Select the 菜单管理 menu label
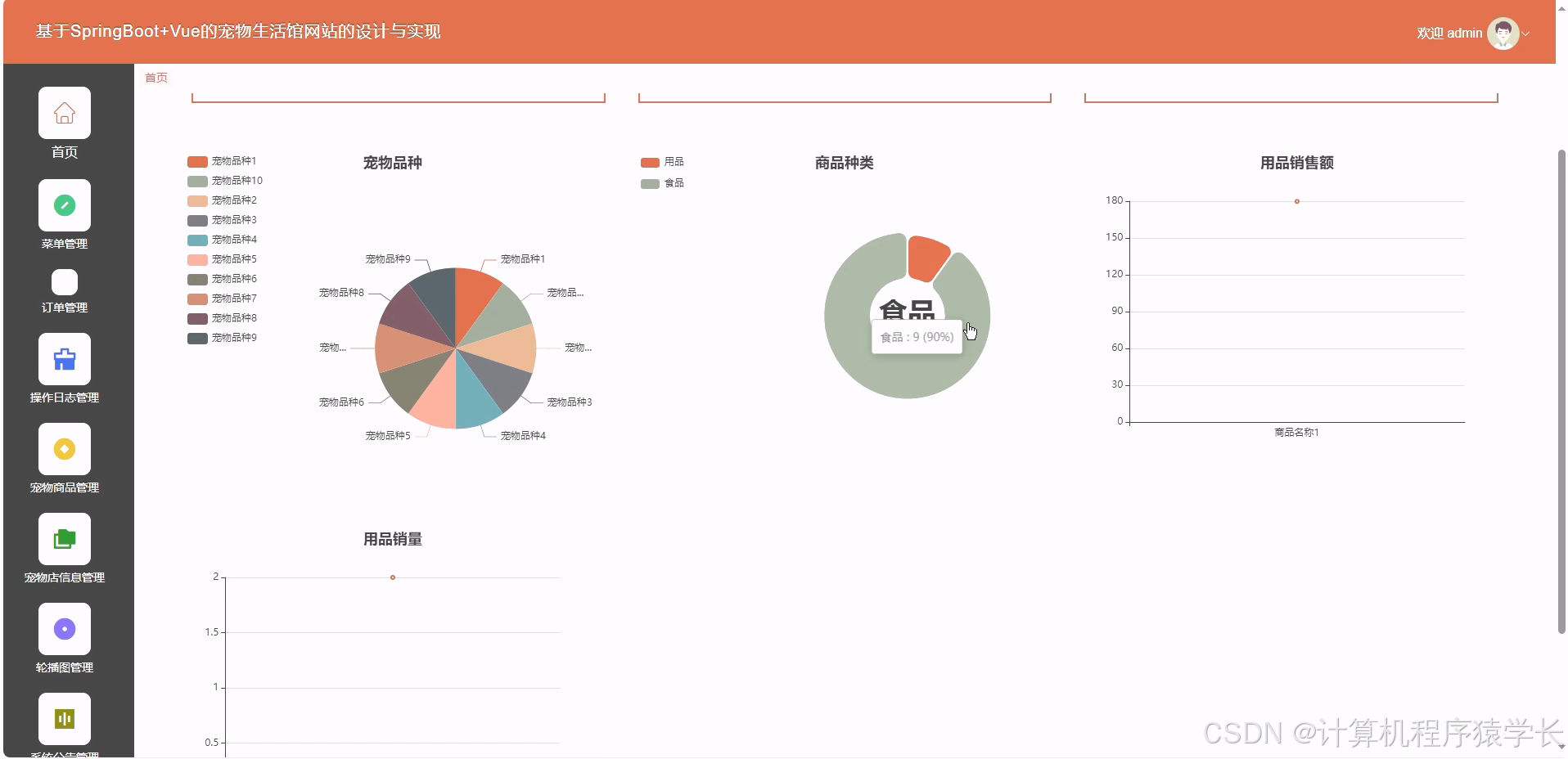The height and width of the screenshot is (759, 1568). [x=65, y=244]
